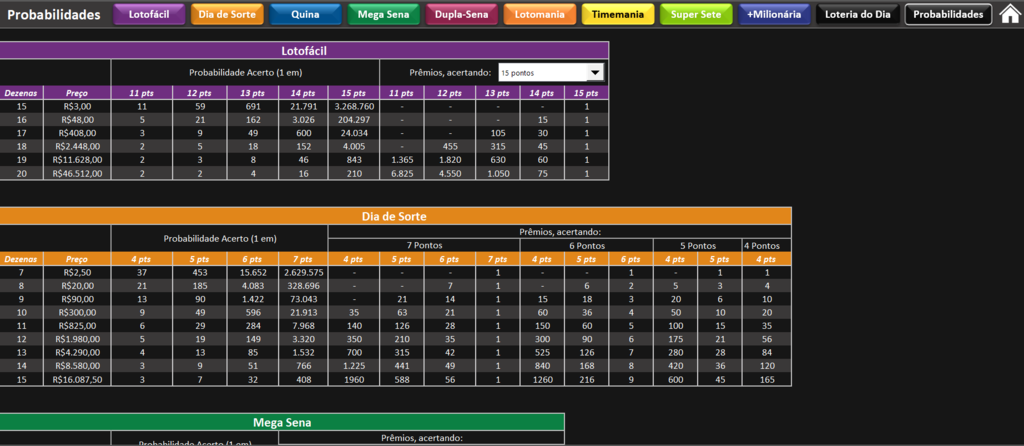Click the '4 Pontos' group header
Screen dimensions: 1024x446
[x=767, y=246]
